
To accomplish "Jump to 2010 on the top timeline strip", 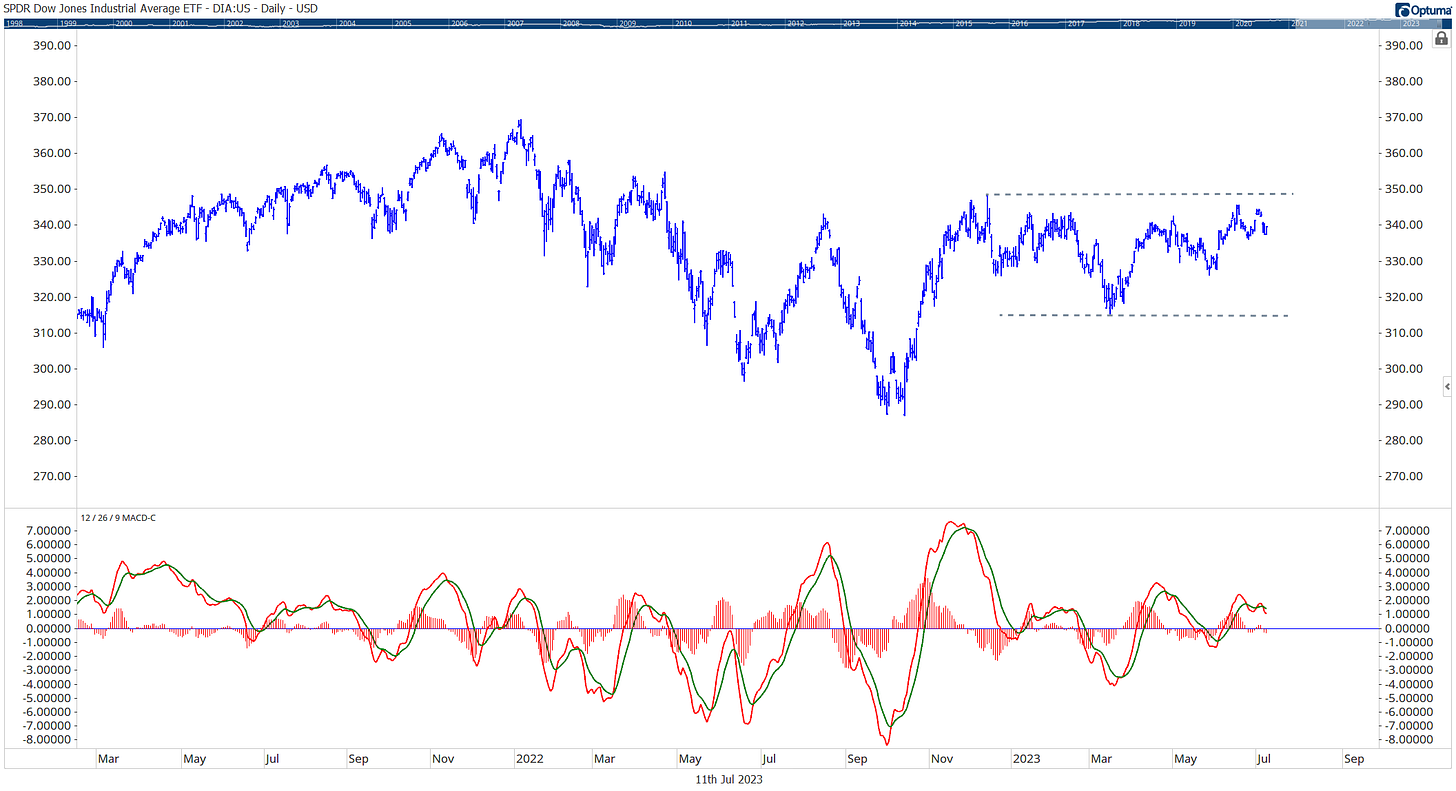I will (x=684, y=18).
